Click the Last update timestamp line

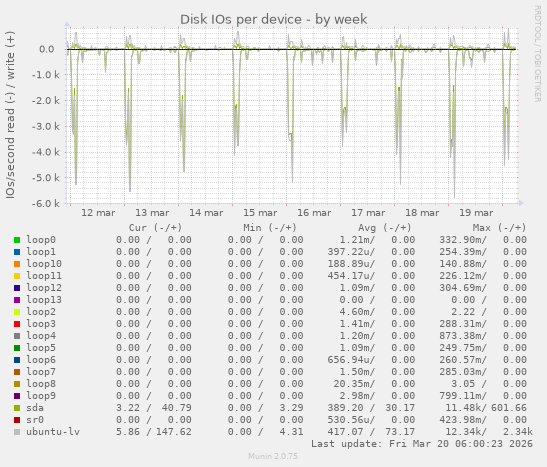[422, 444]
